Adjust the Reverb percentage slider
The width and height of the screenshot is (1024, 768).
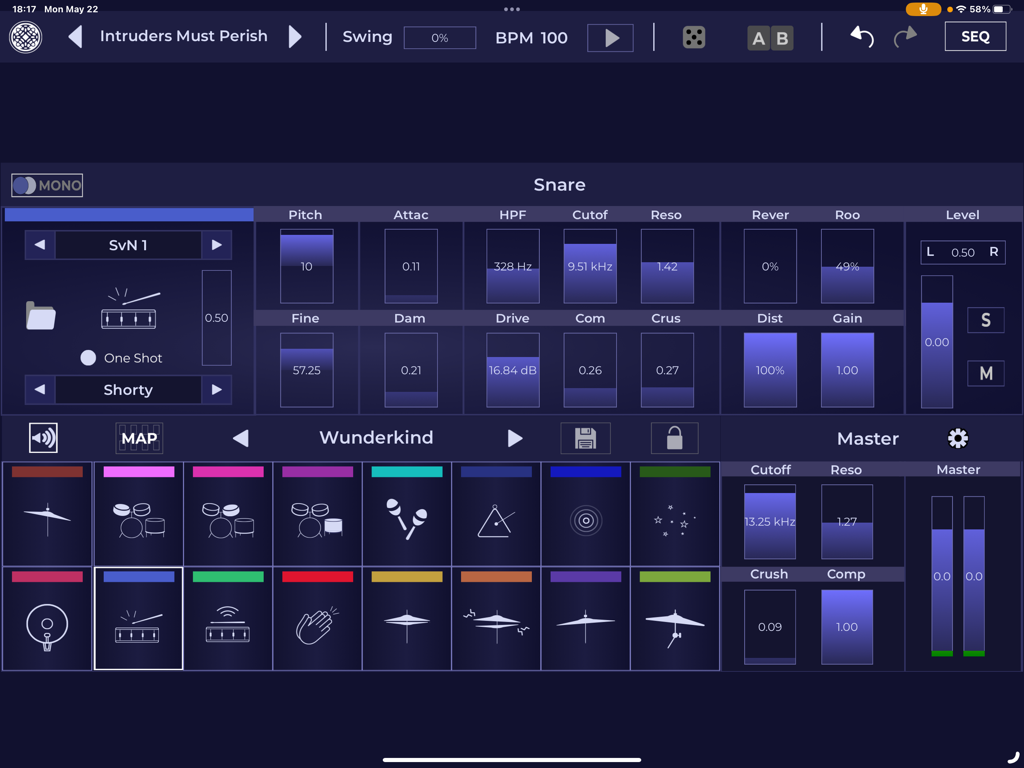[x=770, y=267]
